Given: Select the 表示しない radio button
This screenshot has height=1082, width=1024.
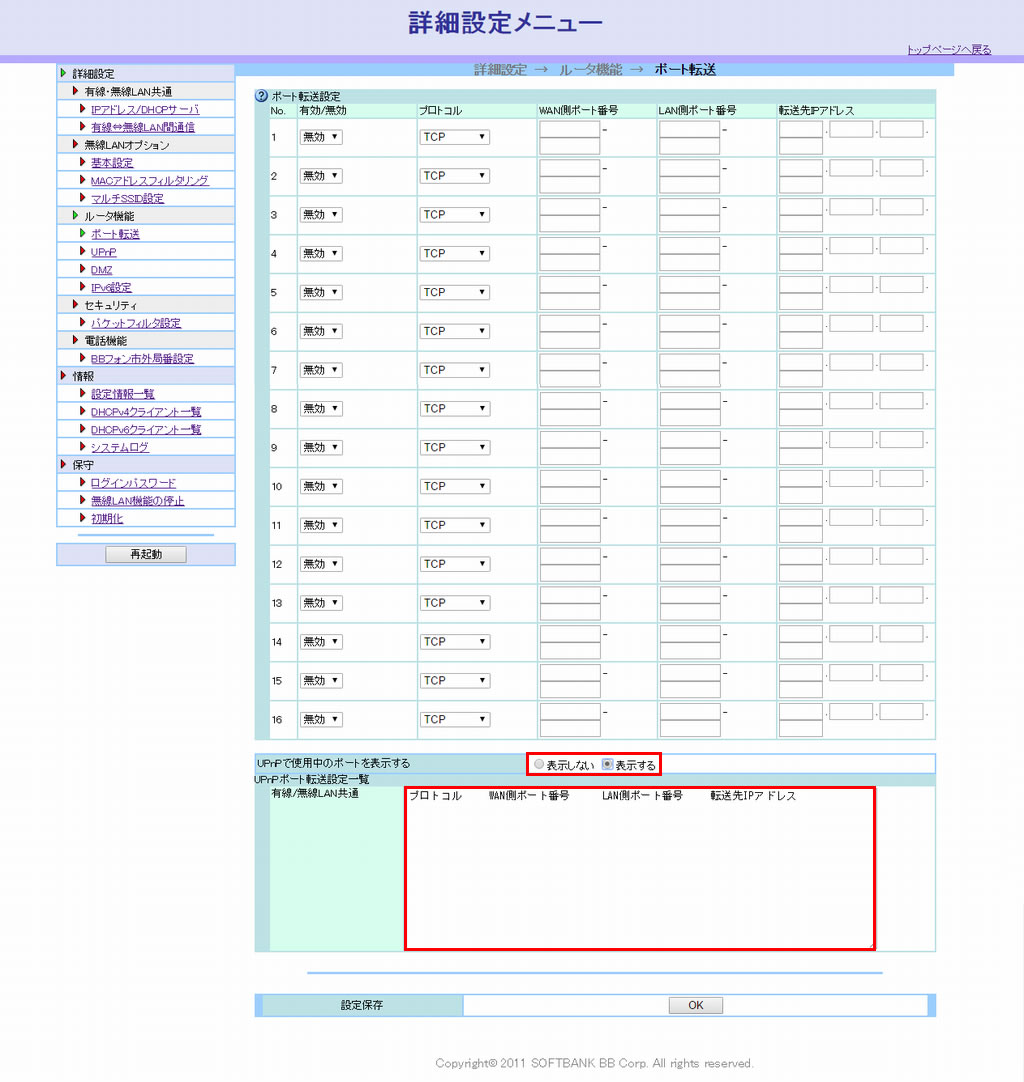Looking at the screenshot, I should [540, 765].
